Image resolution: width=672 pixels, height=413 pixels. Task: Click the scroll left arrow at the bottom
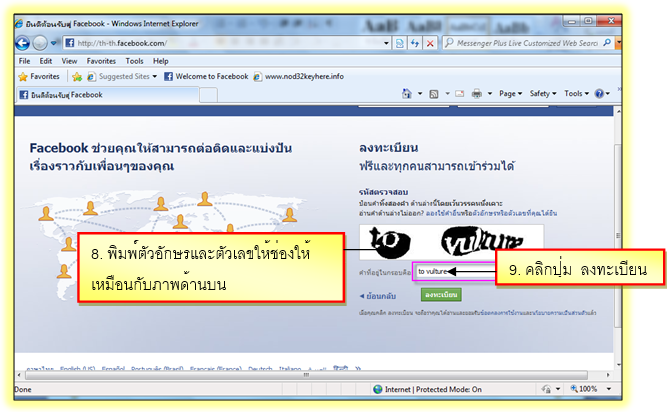(19, 375)
